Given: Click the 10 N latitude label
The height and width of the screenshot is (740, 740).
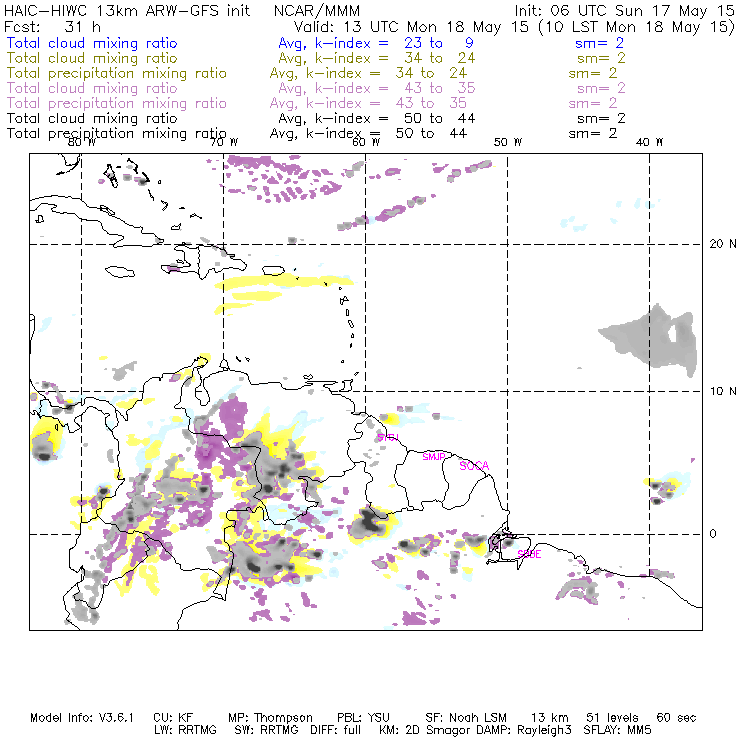Looking at the screenshot, I should coord(723,391).
